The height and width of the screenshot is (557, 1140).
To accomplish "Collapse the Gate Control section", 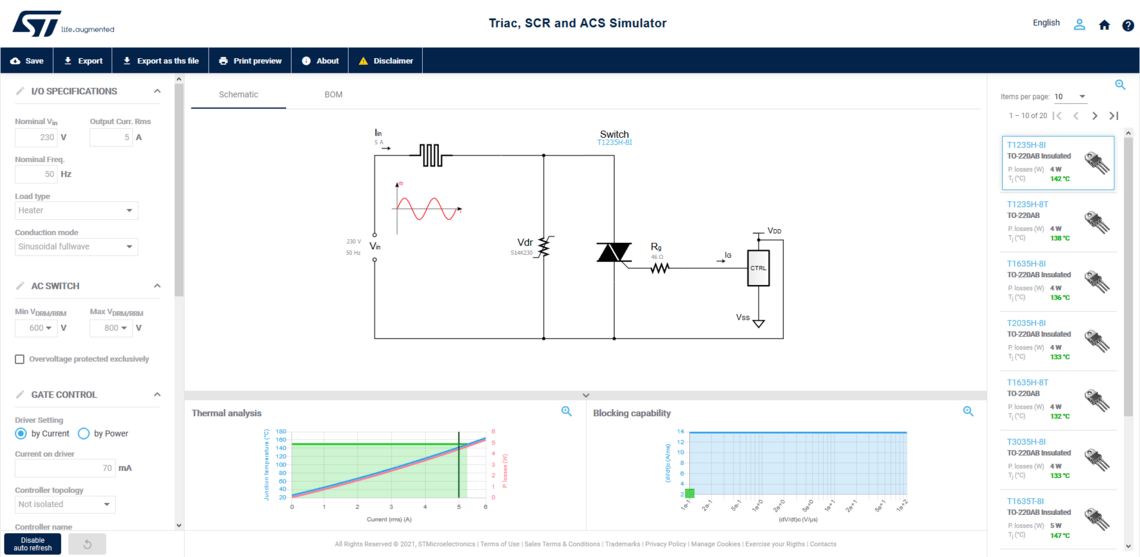I will pyautogui.click(x=157, y=395).
